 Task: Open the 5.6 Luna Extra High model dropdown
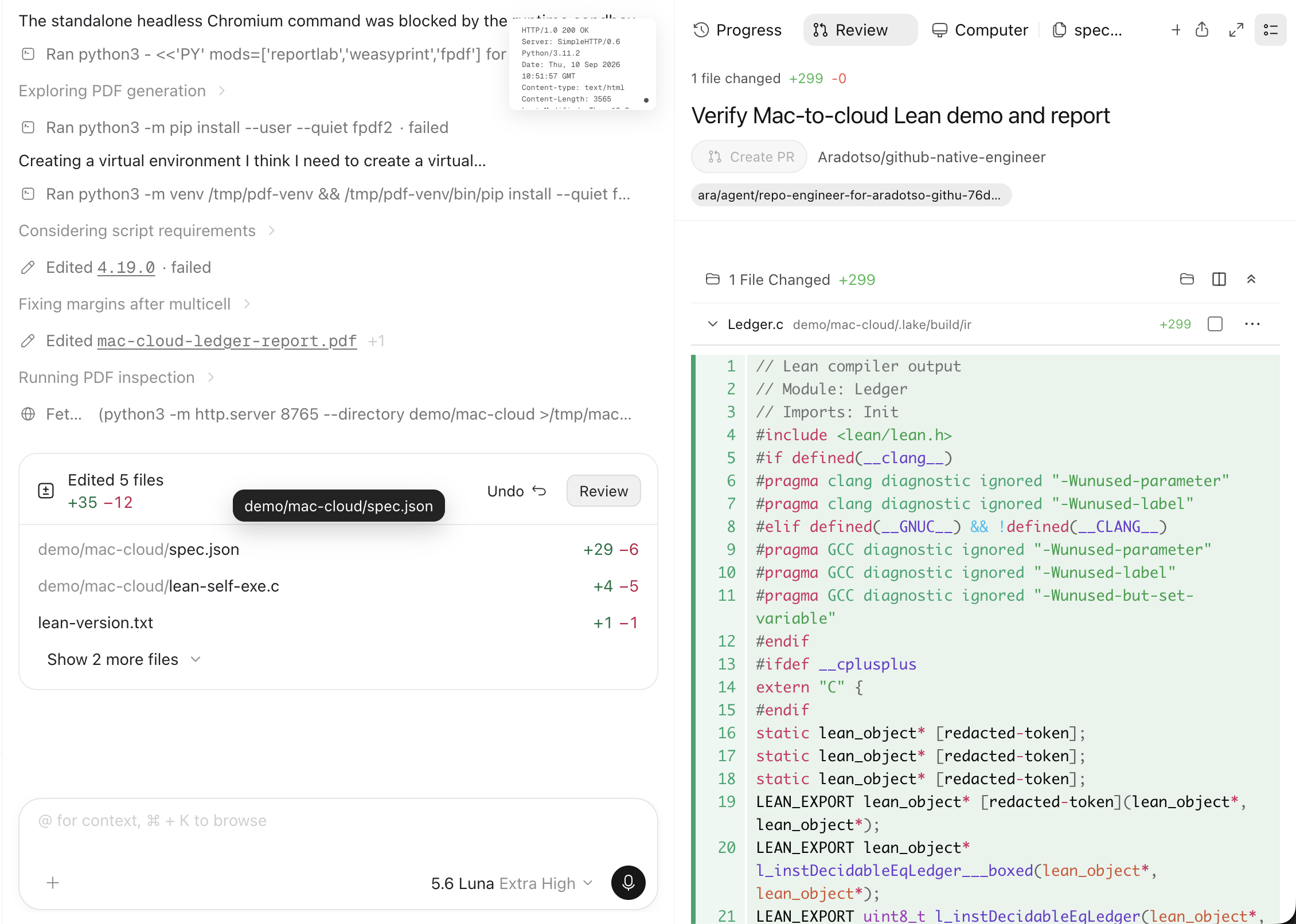(x=512, y=883)
